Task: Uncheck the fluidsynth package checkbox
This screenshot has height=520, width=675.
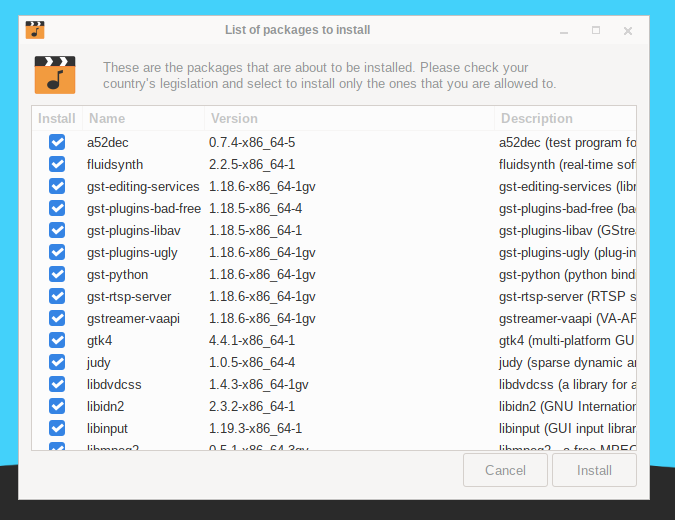Action: point(57,164)
